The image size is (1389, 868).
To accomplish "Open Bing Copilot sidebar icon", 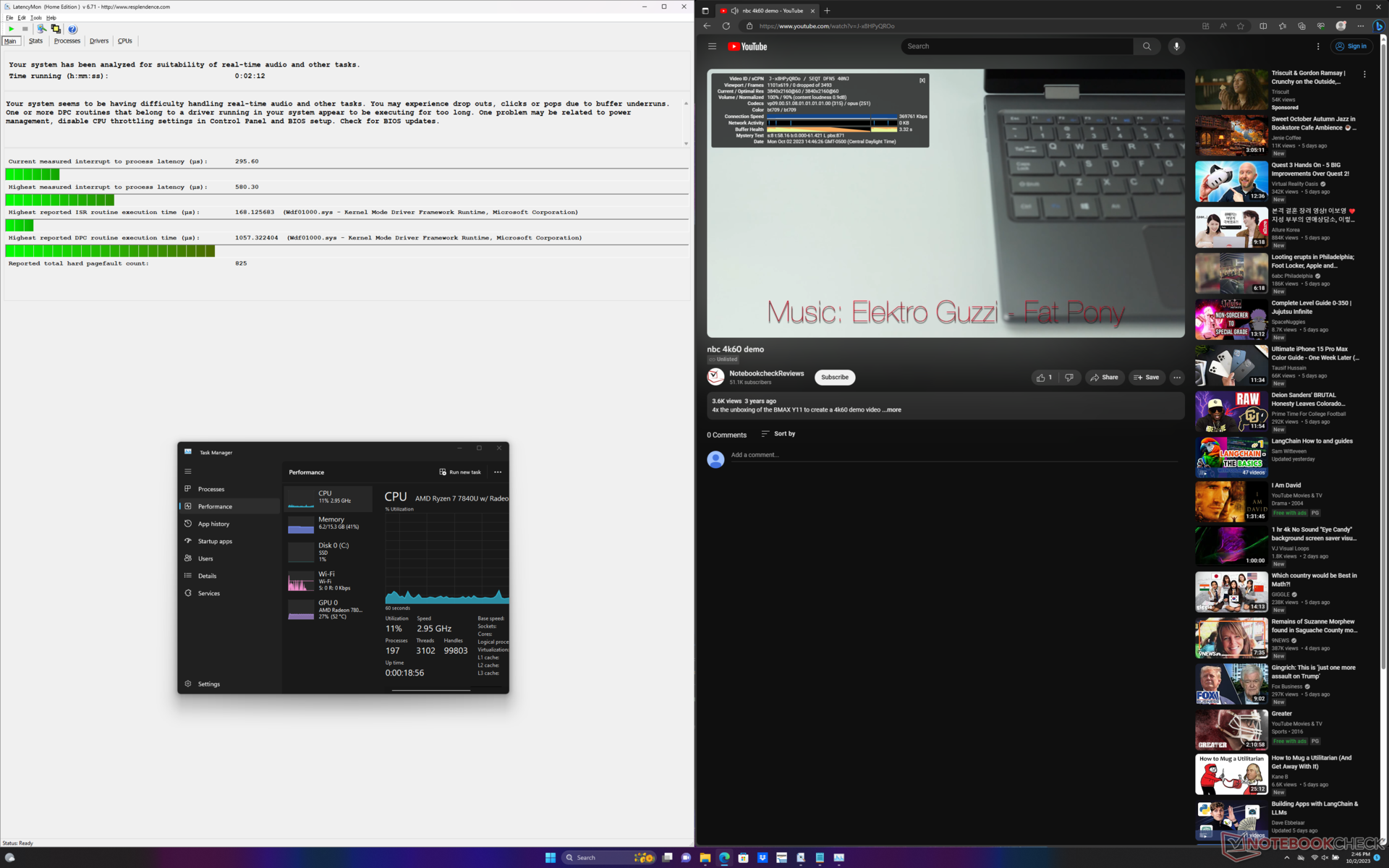I will coord(1379,26).
